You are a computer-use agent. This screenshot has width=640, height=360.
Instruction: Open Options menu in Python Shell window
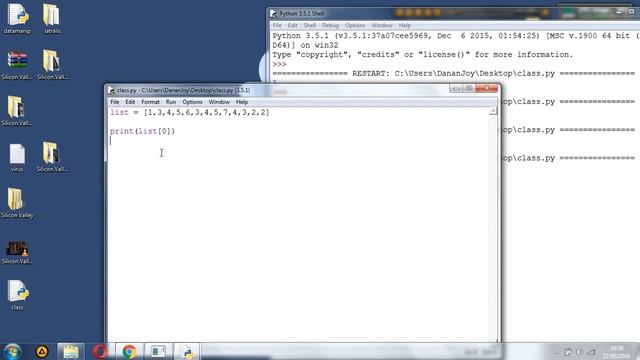355,25
